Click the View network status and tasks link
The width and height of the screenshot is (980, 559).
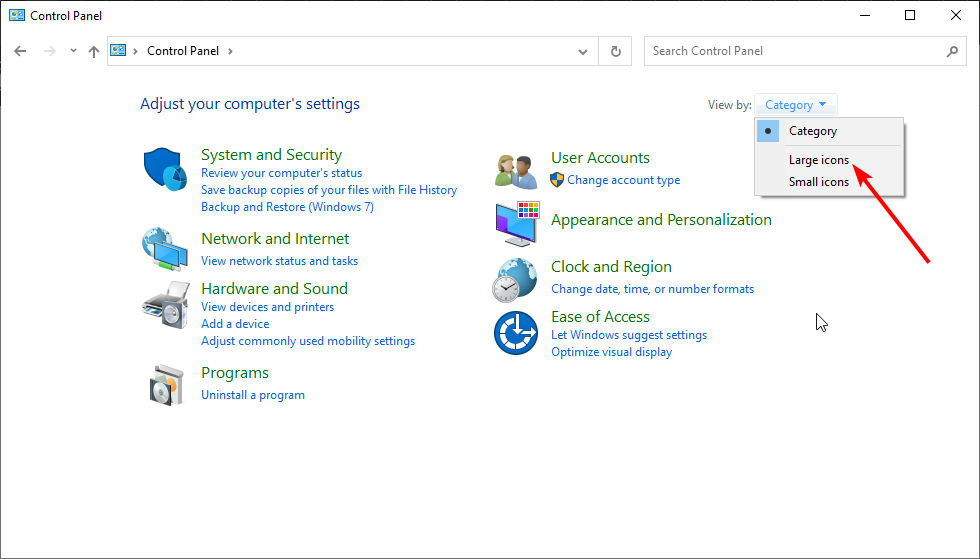tap(279, 261)
